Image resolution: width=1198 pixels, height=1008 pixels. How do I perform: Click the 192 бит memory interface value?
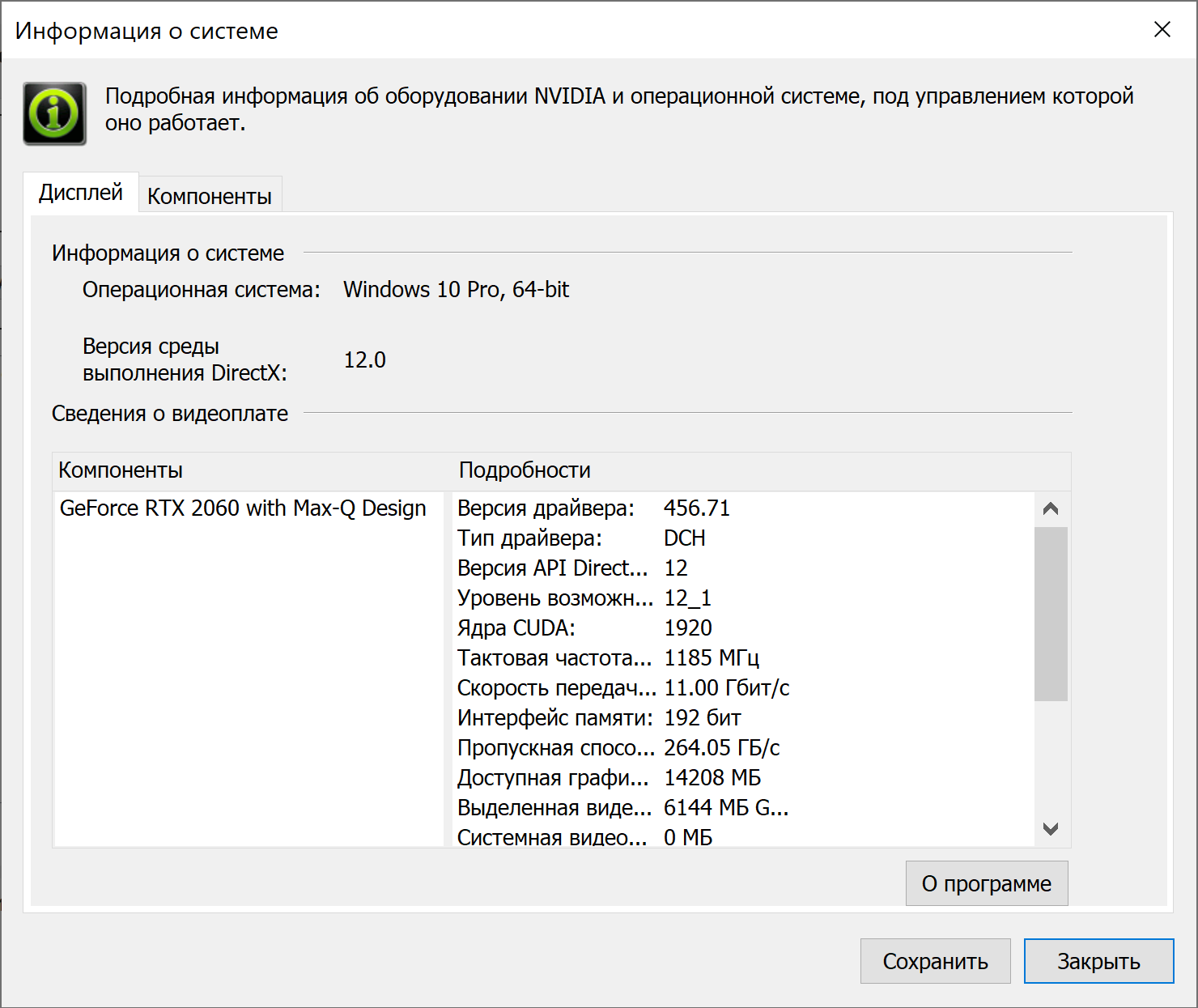[x=703, y=718]
